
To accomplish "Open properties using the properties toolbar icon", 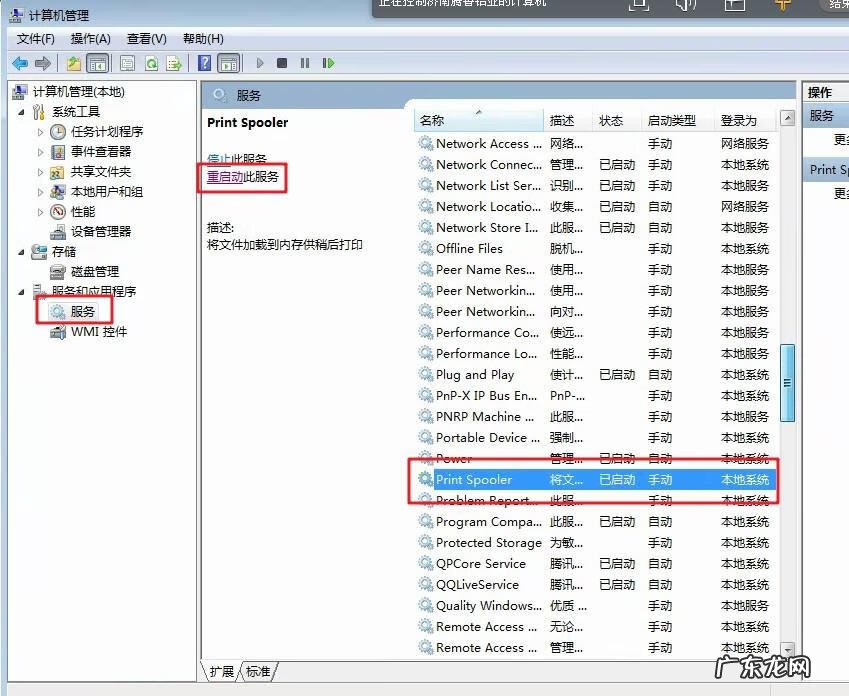I will pos(128,62).
